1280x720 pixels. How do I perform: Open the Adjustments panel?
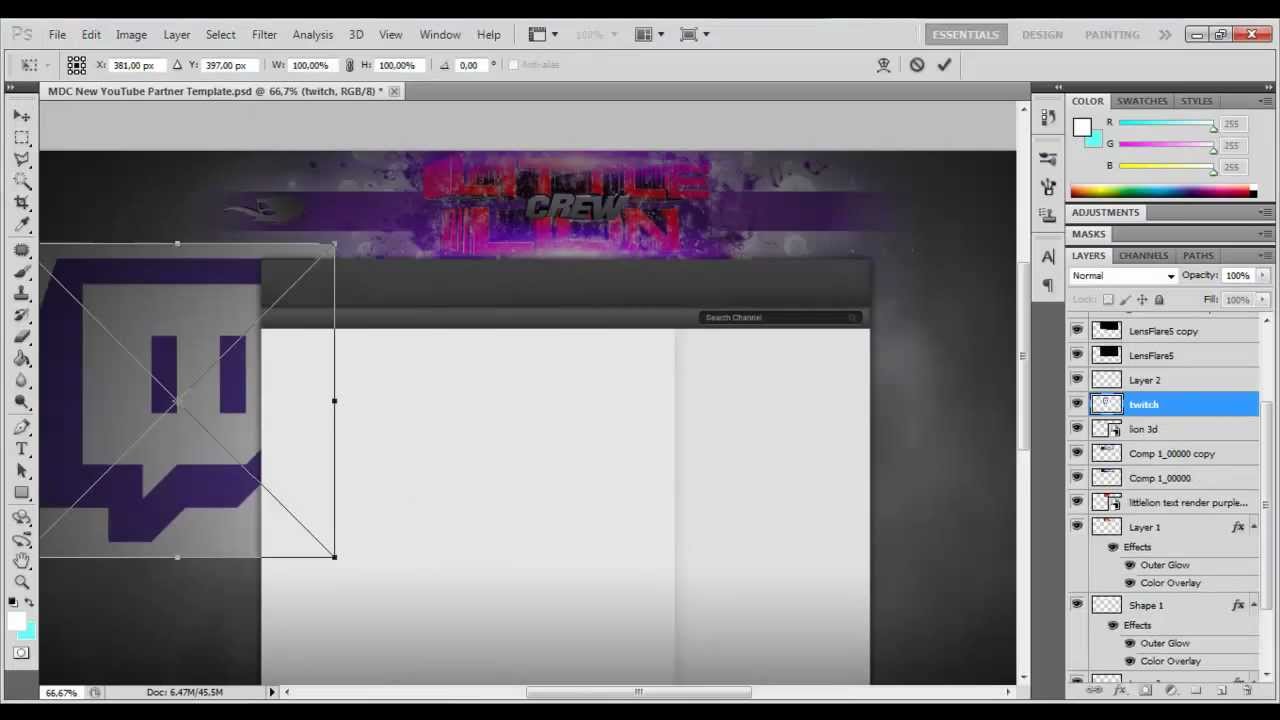(x=1105, y=212)
